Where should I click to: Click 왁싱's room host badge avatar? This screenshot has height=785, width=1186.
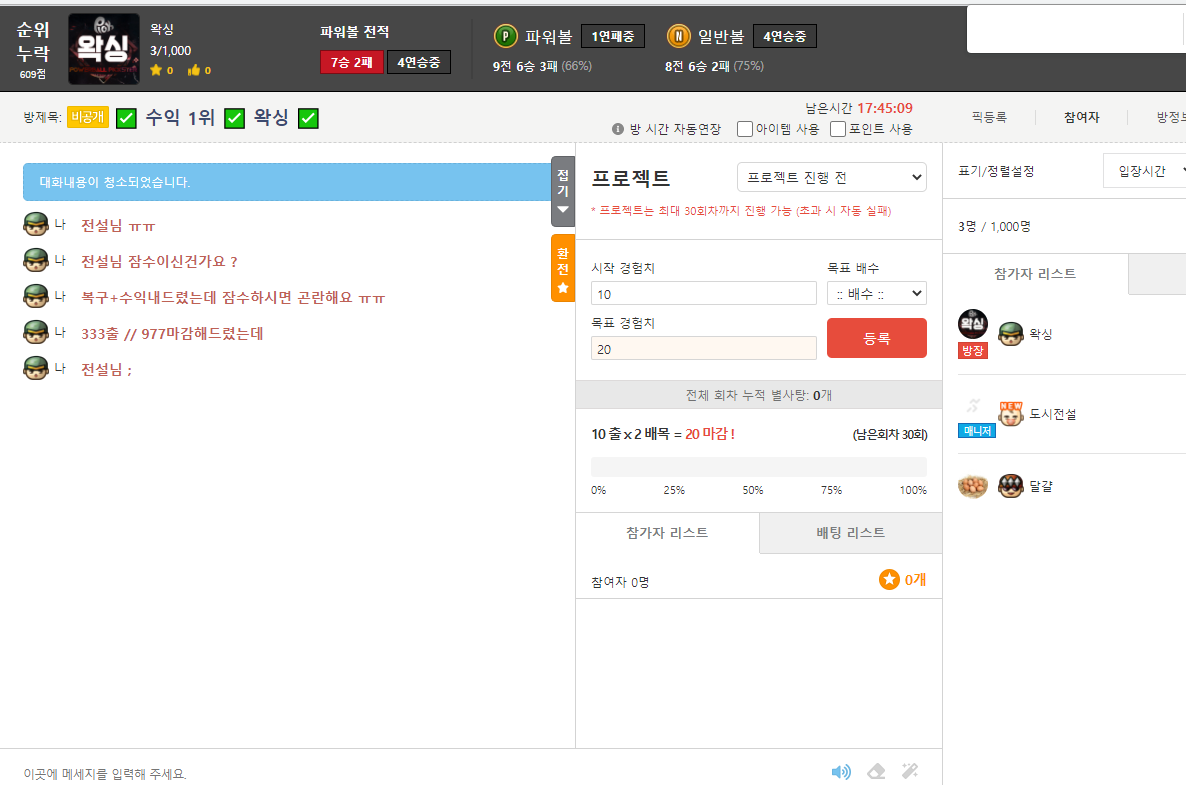(973, 324)
